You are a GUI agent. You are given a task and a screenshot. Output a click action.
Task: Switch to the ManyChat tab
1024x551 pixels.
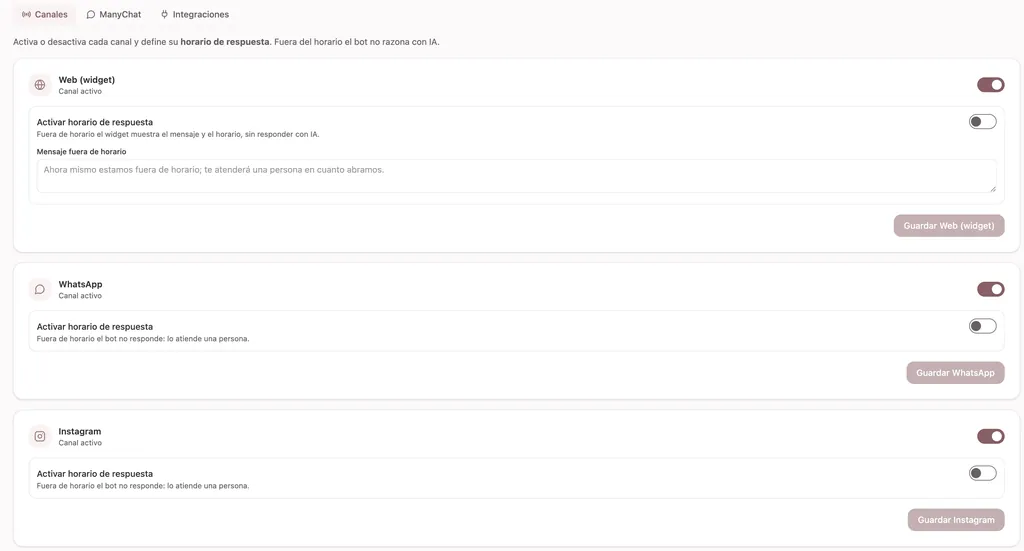pos(114,14)
